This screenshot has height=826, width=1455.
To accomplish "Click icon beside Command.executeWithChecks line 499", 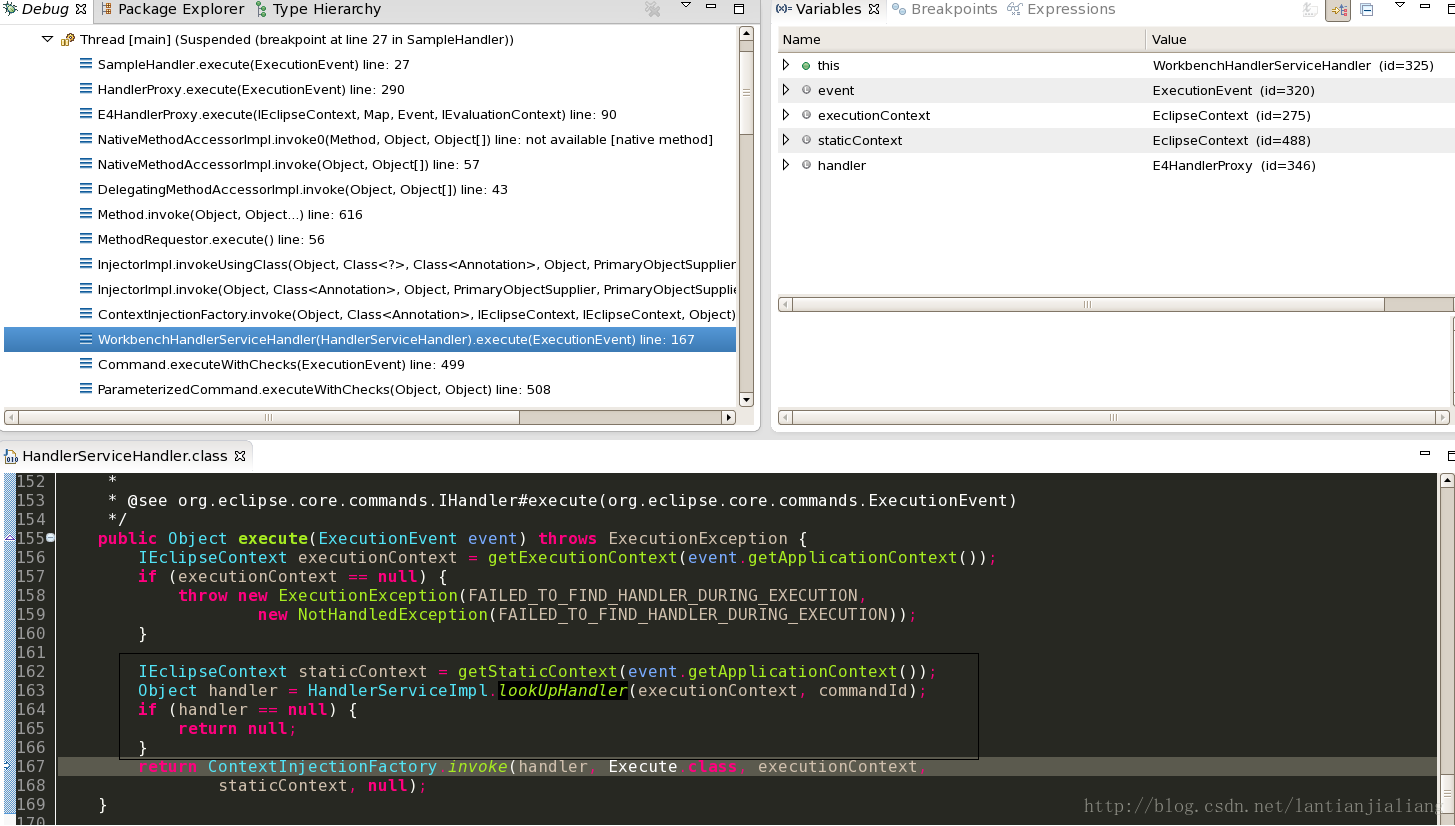I will pyautogui.click(x=86, y=364).
